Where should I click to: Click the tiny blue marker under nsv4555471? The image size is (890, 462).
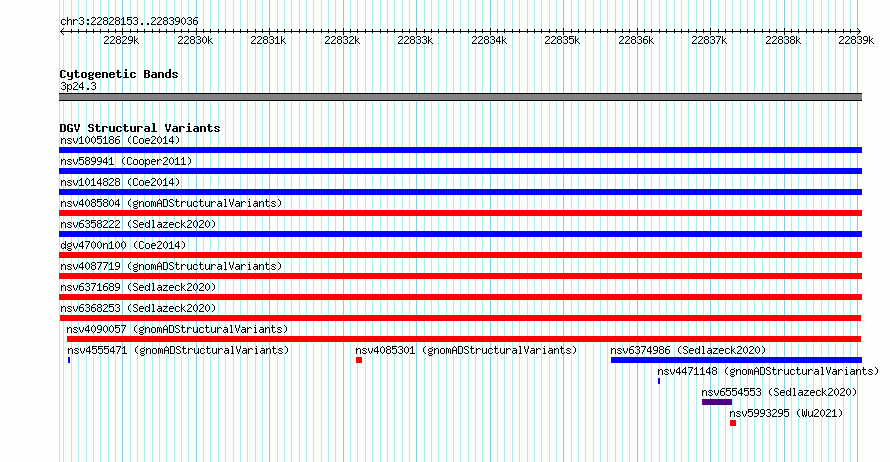[x=69, y=360]
